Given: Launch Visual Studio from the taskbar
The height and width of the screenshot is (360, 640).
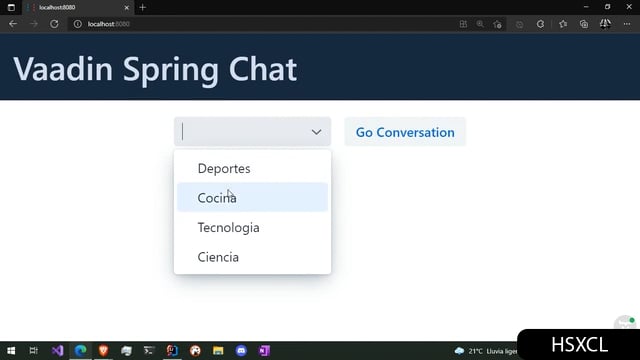Looking at the screenshot, I should coord(57,351).
